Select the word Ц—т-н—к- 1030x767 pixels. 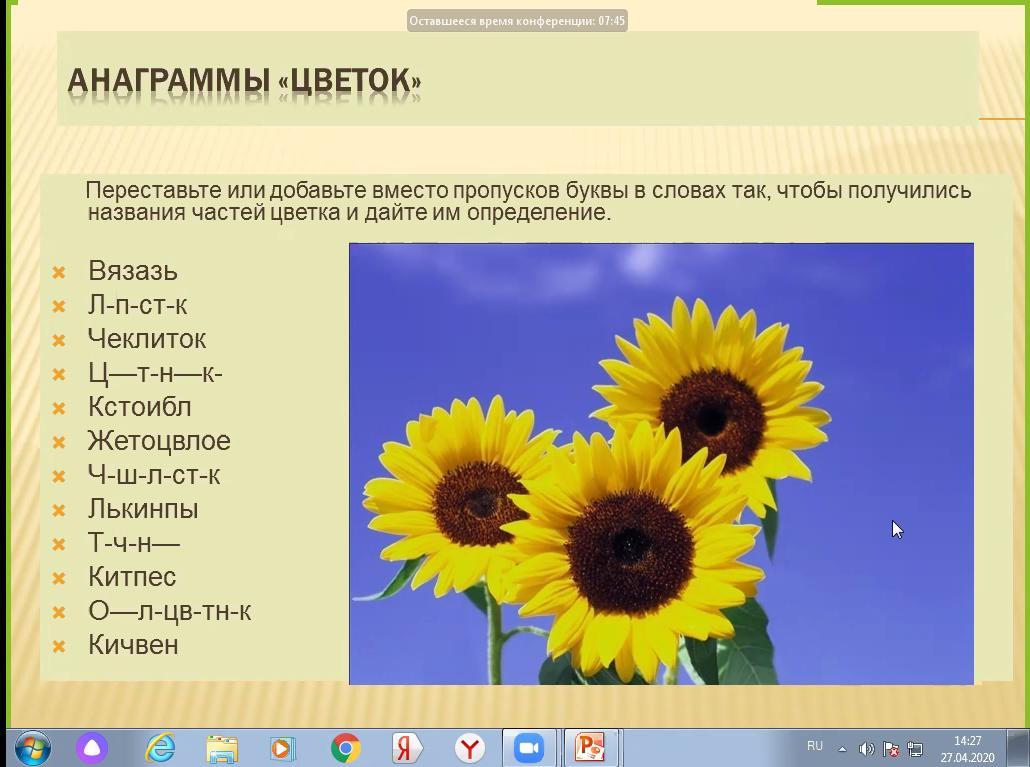tap(155, 373)
